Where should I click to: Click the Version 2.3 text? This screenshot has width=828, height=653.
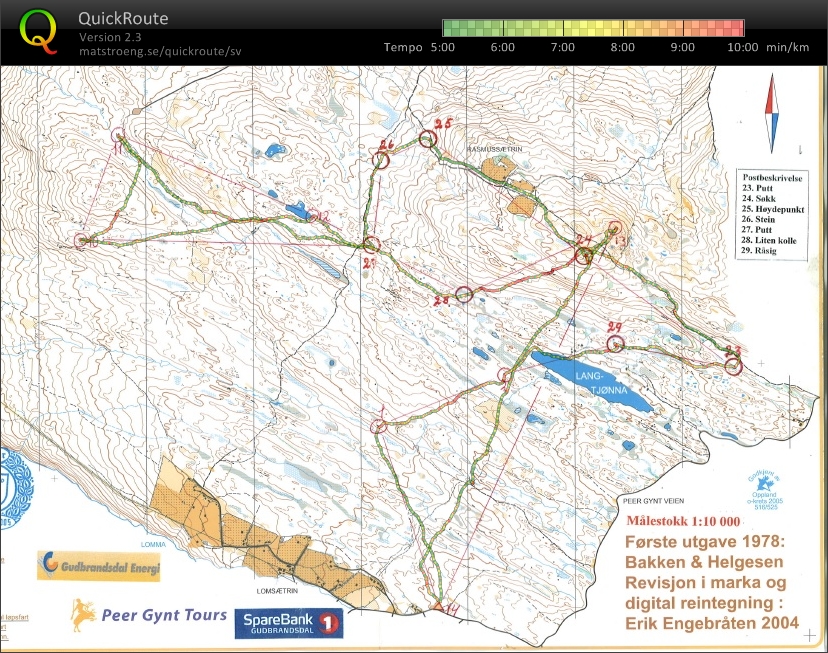coord(110,37)
